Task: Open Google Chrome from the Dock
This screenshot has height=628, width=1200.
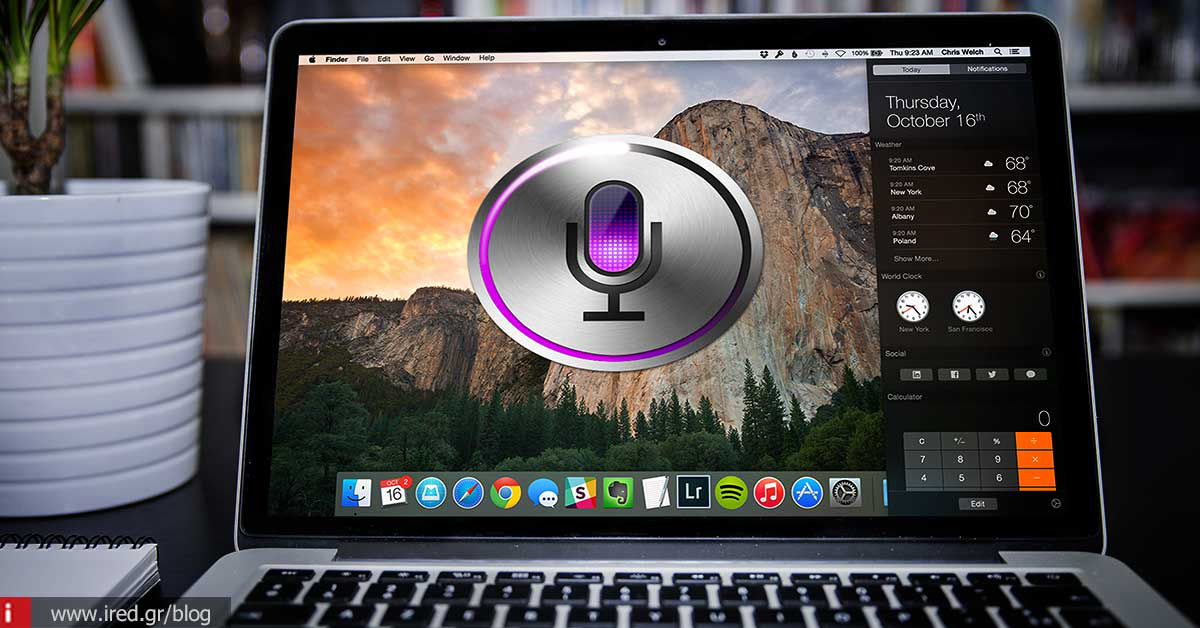Action: [505, 492]
